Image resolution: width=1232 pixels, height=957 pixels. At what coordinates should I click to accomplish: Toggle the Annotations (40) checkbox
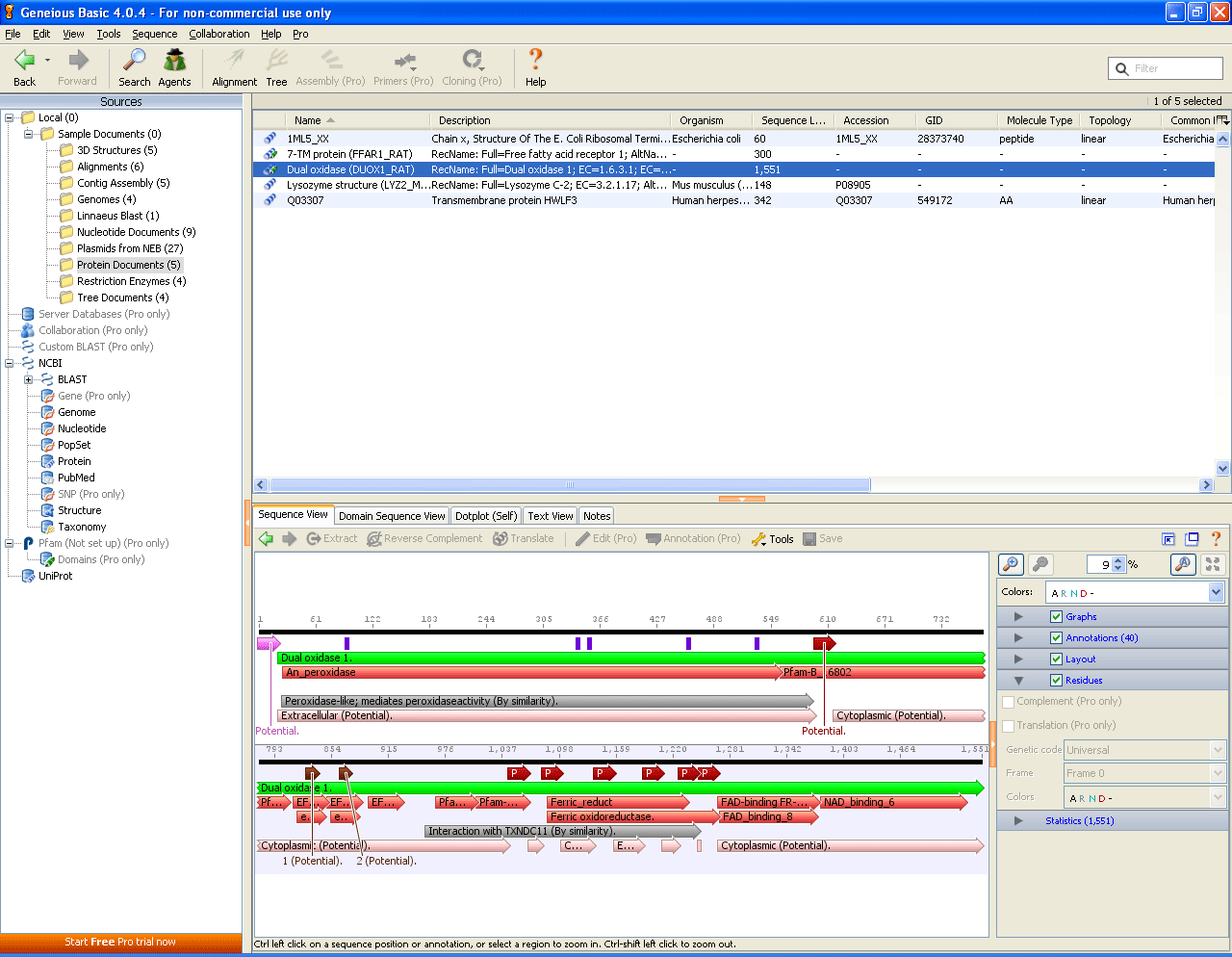[x=1056, y=638]
